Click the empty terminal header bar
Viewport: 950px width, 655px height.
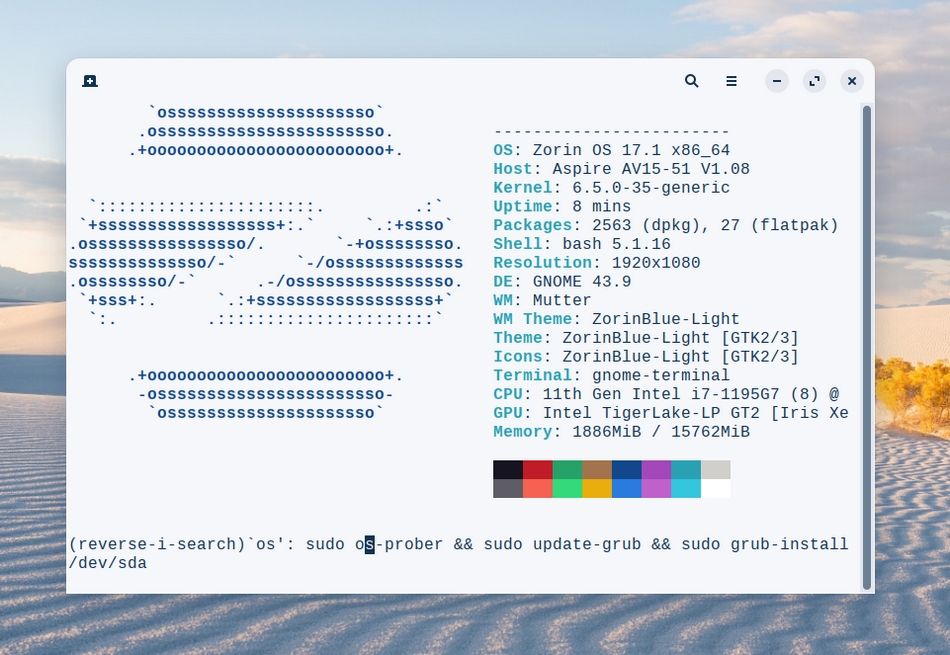[x=400, y=81]
